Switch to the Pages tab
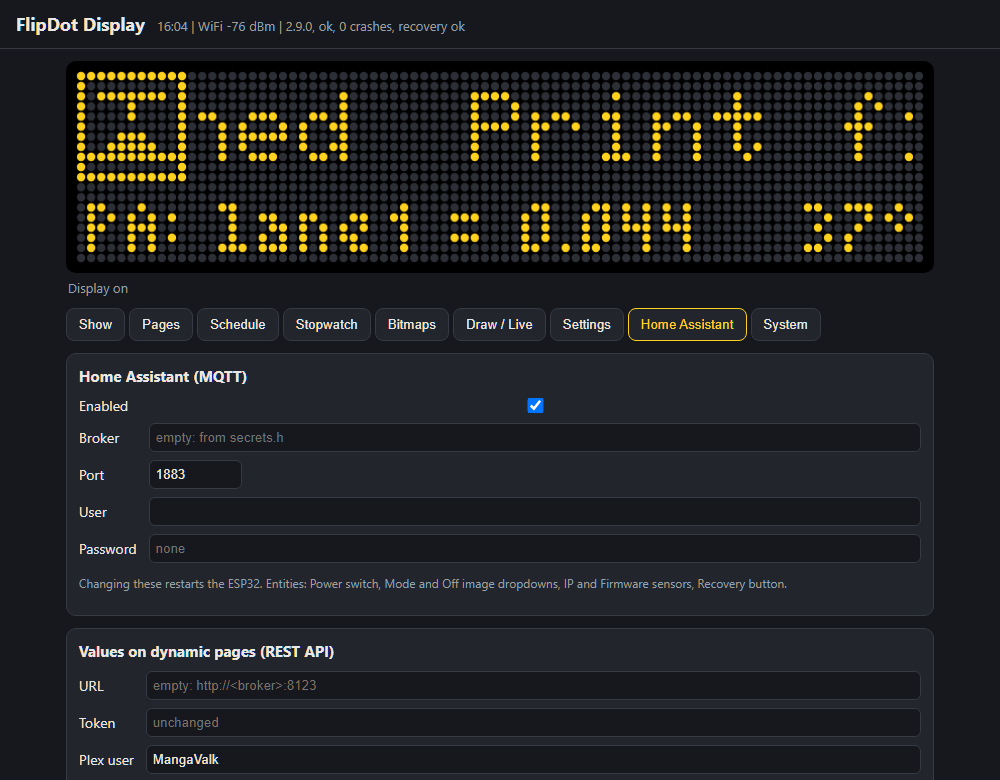The image size is (1000, 780). coord(161,325)
